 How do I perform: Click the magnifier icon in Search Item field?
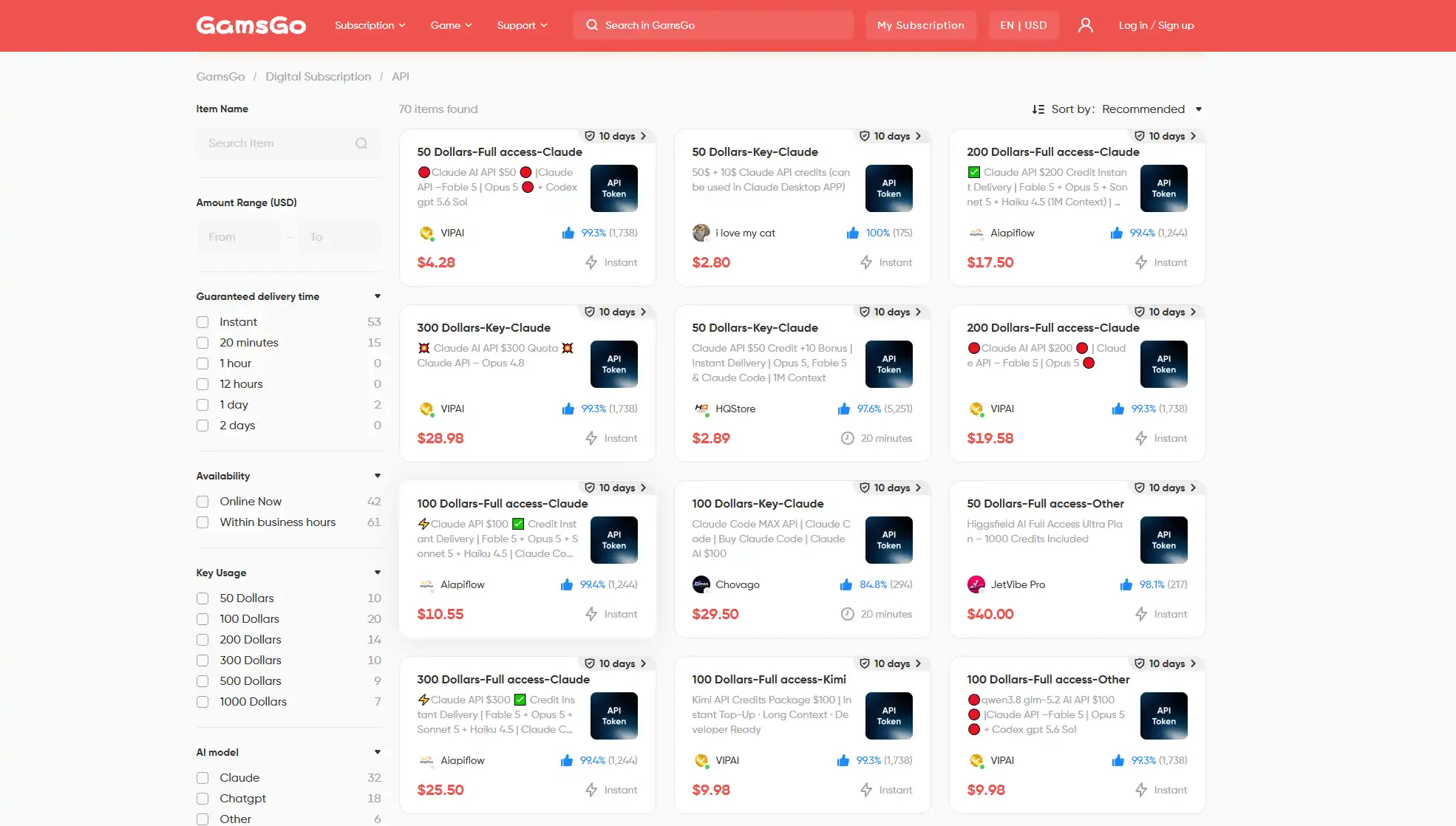361,143
